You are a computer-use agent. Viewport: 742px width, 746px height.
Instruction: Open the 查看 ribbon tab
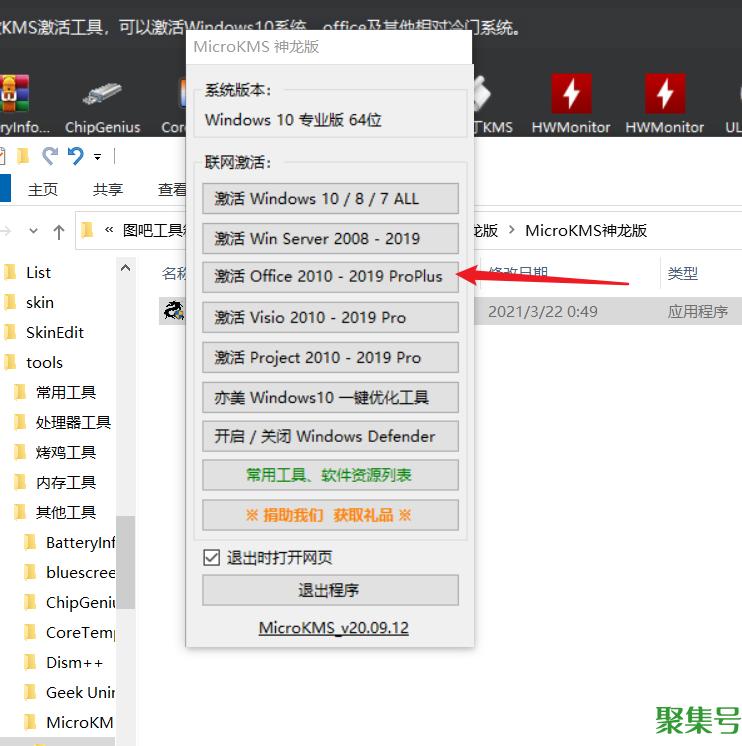click(172, 189)
